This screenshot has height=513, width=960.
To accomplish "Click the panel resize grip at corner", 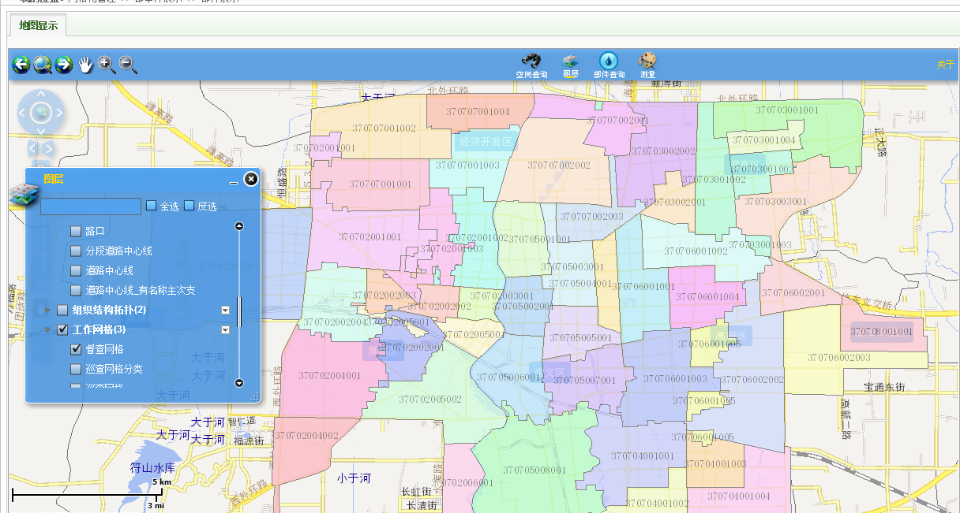I will coord(254,397).
